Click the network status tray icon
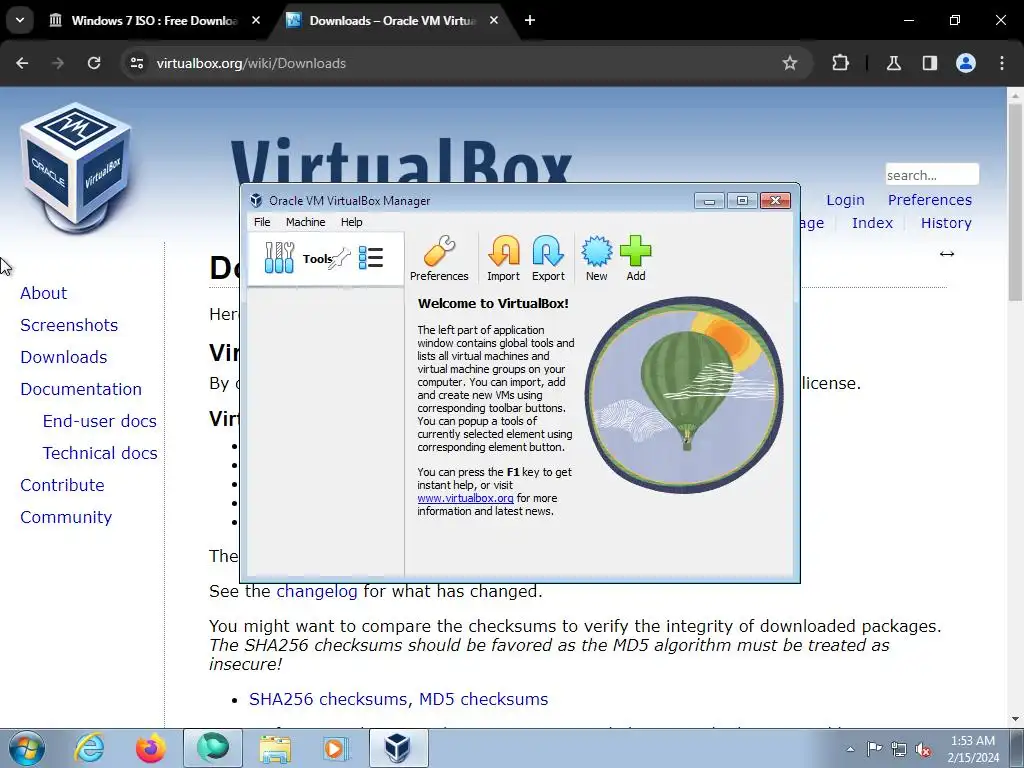Image resolution: width=1024 pixels, height=768 pixels. 899,749
